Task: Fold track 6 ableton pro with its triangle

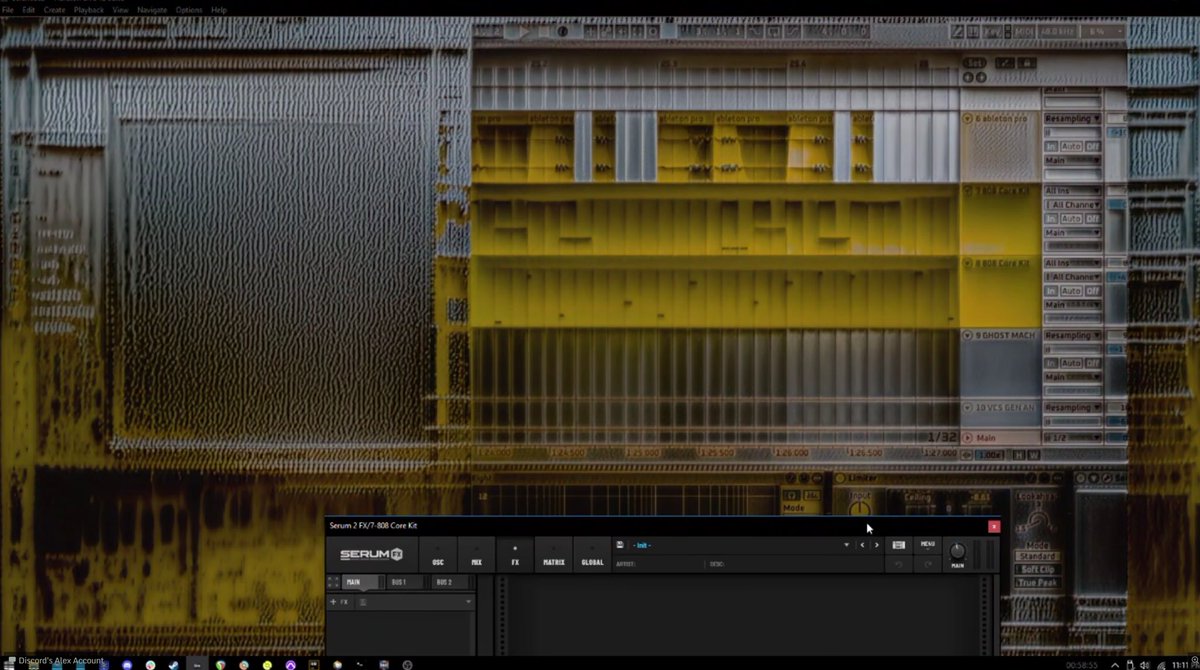Action: pos(967,118)
